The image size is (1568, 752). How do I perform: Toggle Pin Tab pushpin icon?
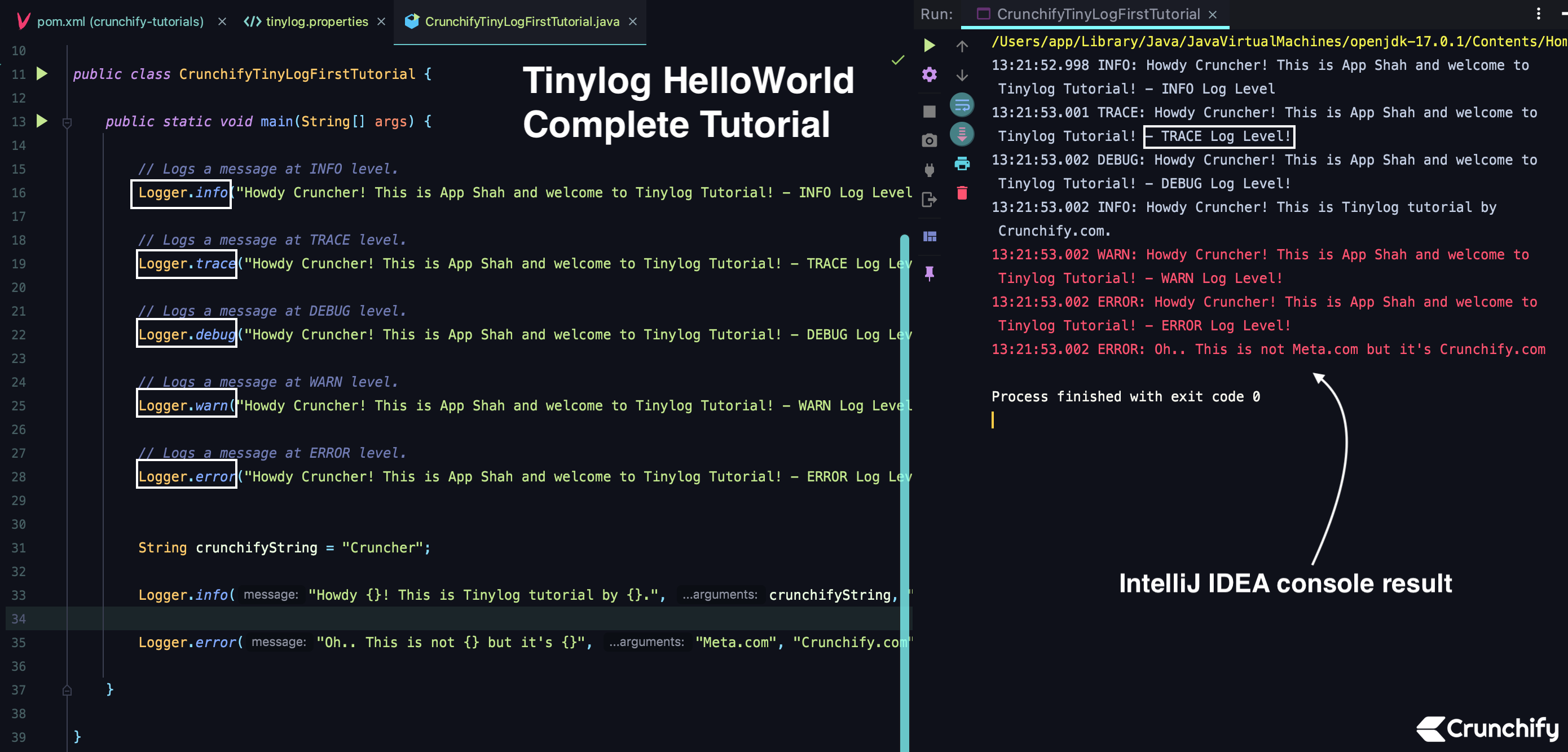click(929, 274)
